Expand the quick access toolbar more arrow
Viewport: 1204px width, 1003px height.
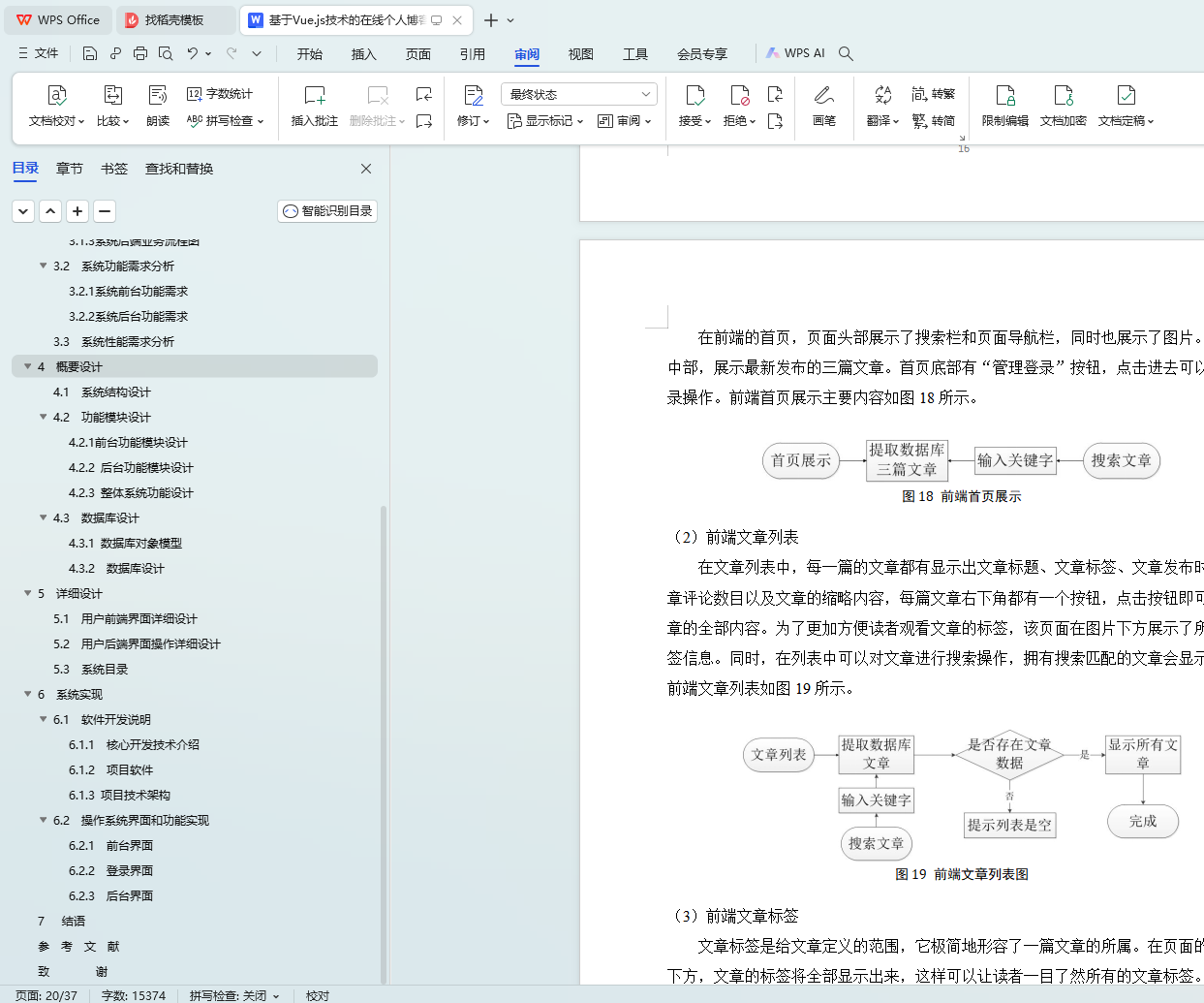pyautogui.click(x=257, y=53)
